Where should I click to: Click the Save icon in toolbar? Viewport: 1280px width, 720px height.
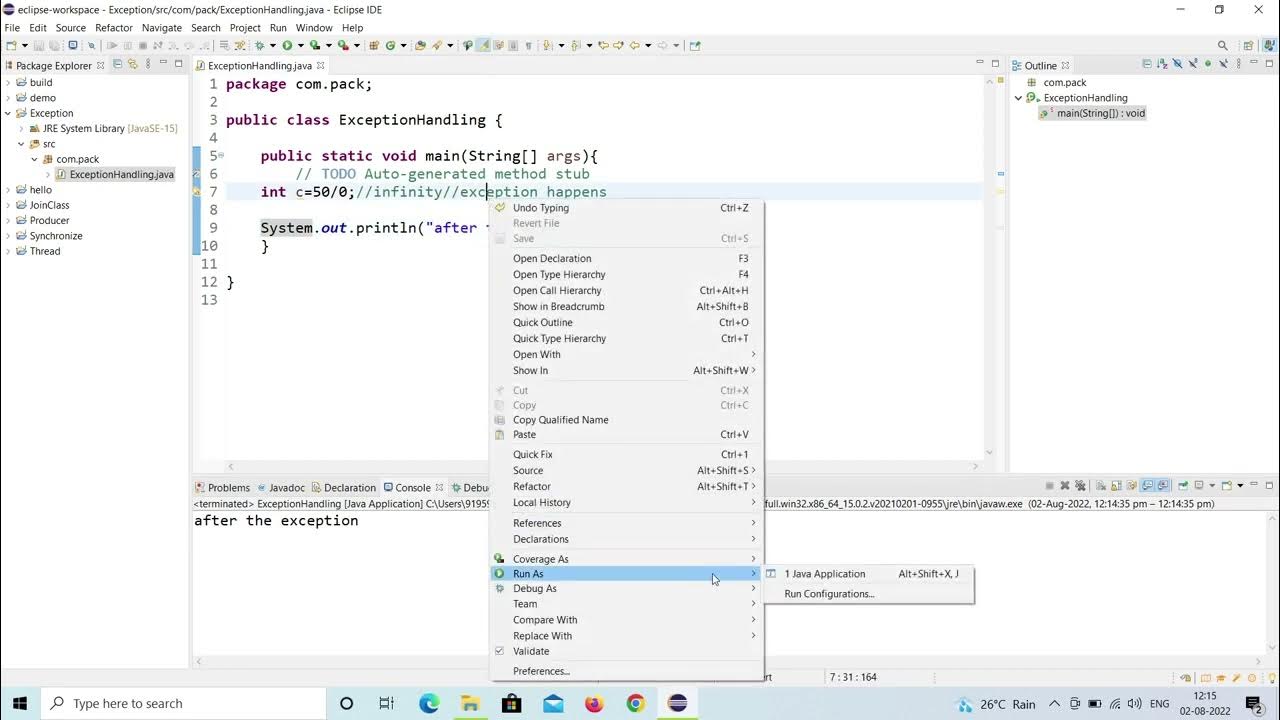click(x=39, y=45)
